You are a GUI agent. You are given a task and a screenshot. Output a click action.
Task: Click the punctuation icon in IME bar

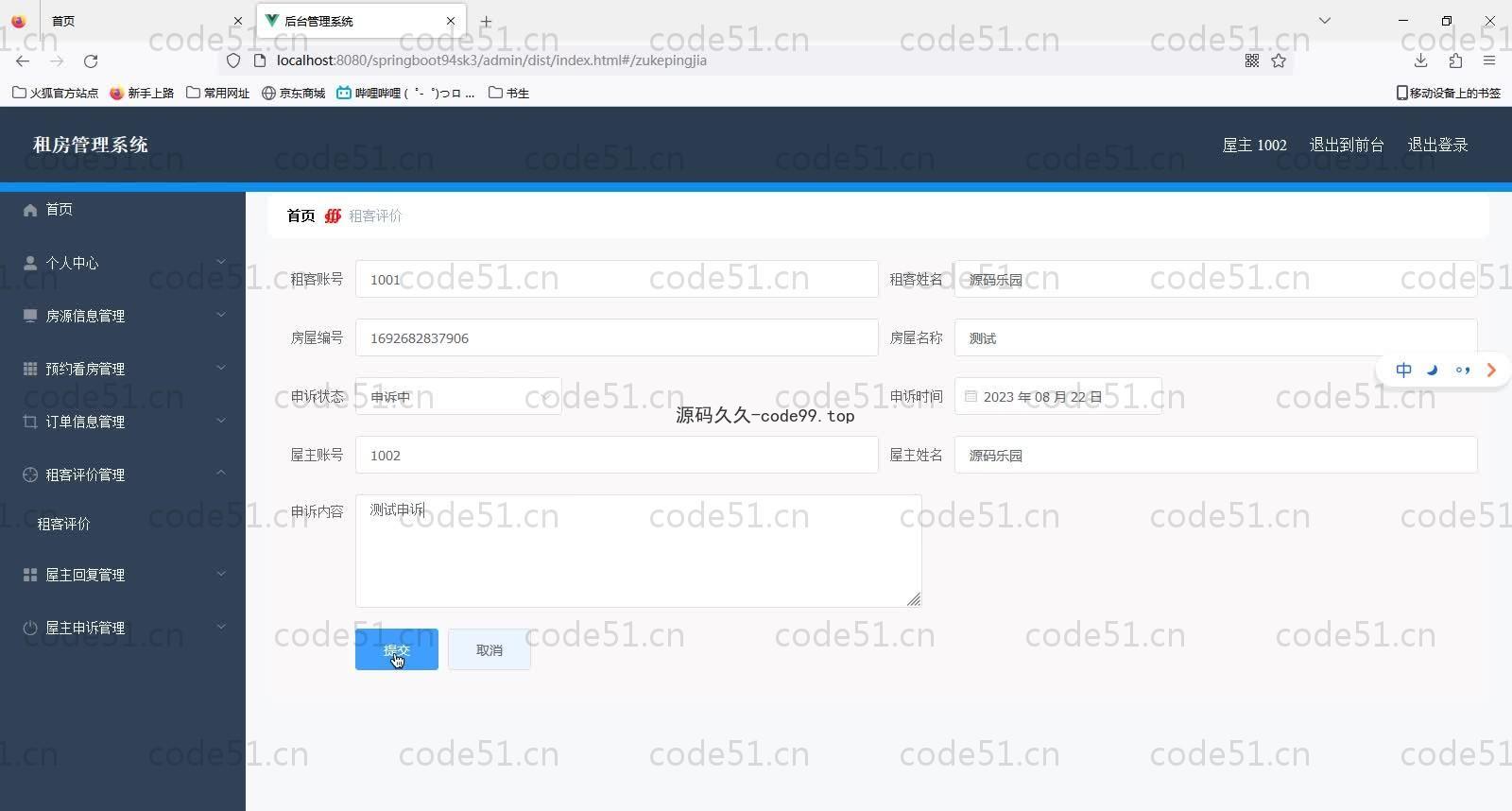click(1463, 370)
